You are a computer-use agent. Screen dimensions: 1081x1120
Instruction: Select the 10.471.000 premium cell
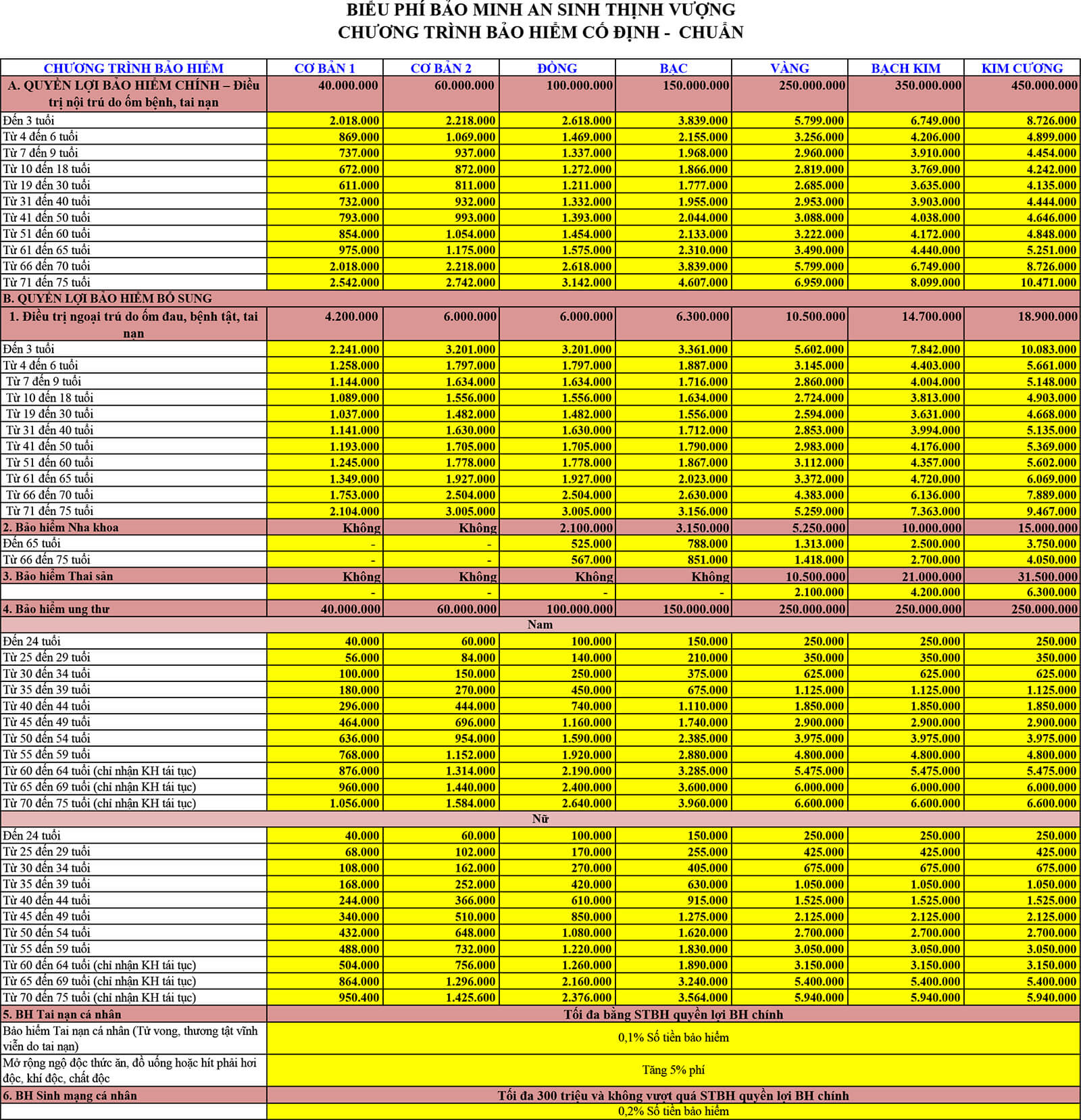click(1022, 283)
